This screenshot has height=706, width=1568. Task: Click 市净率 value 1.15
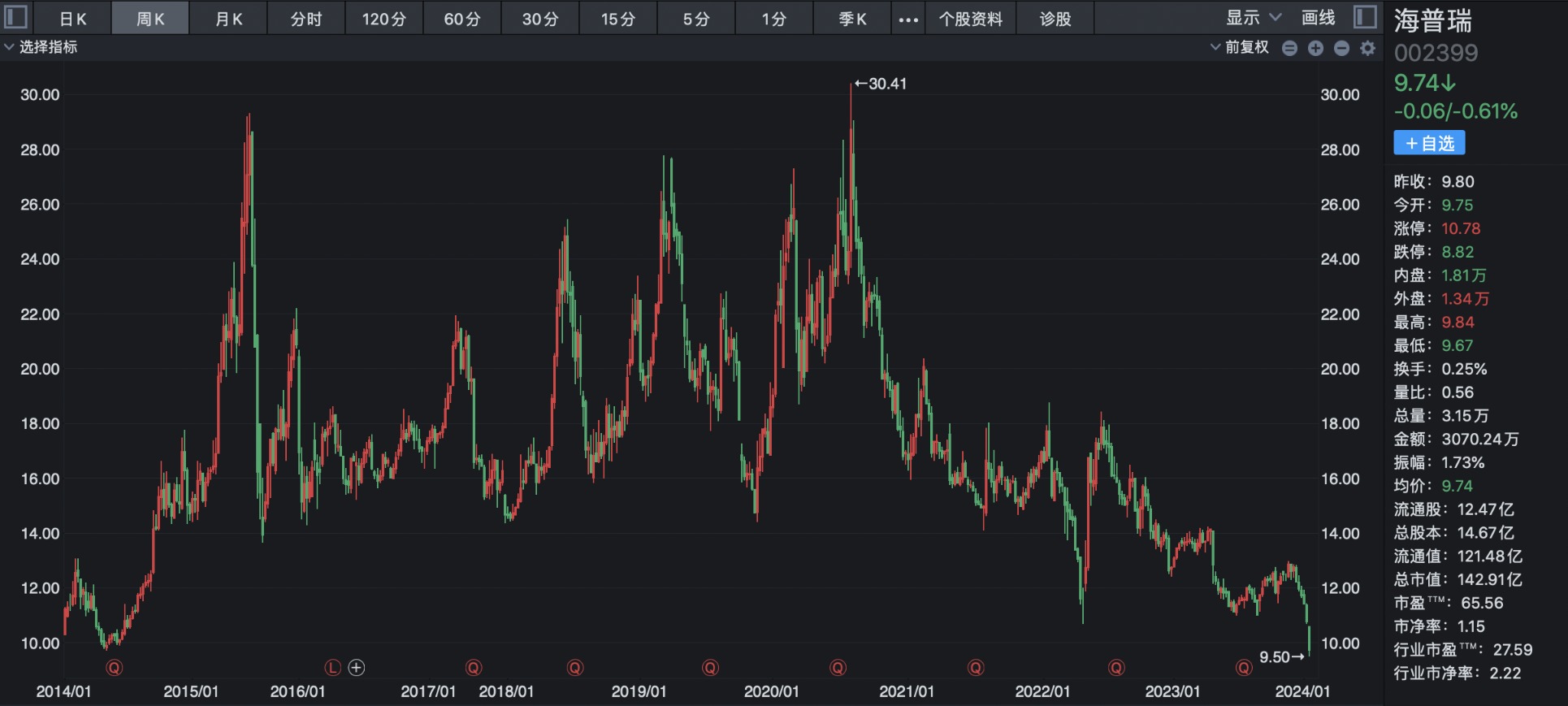[1471, 626]
